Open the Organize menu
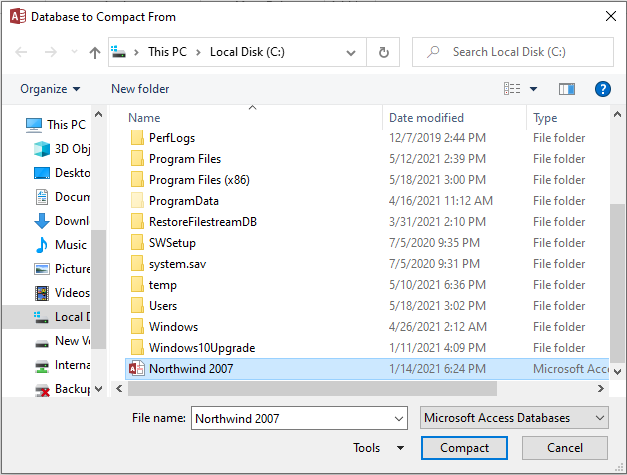627x475 pixels. [50, 89]
